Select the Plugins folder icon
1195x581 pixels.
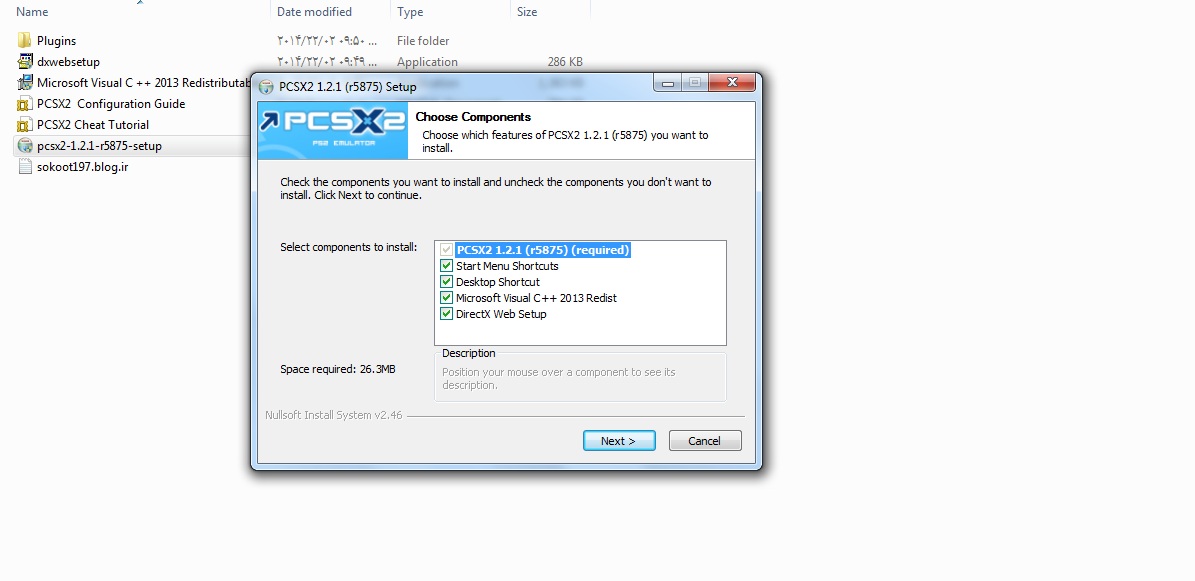point(24,40)
